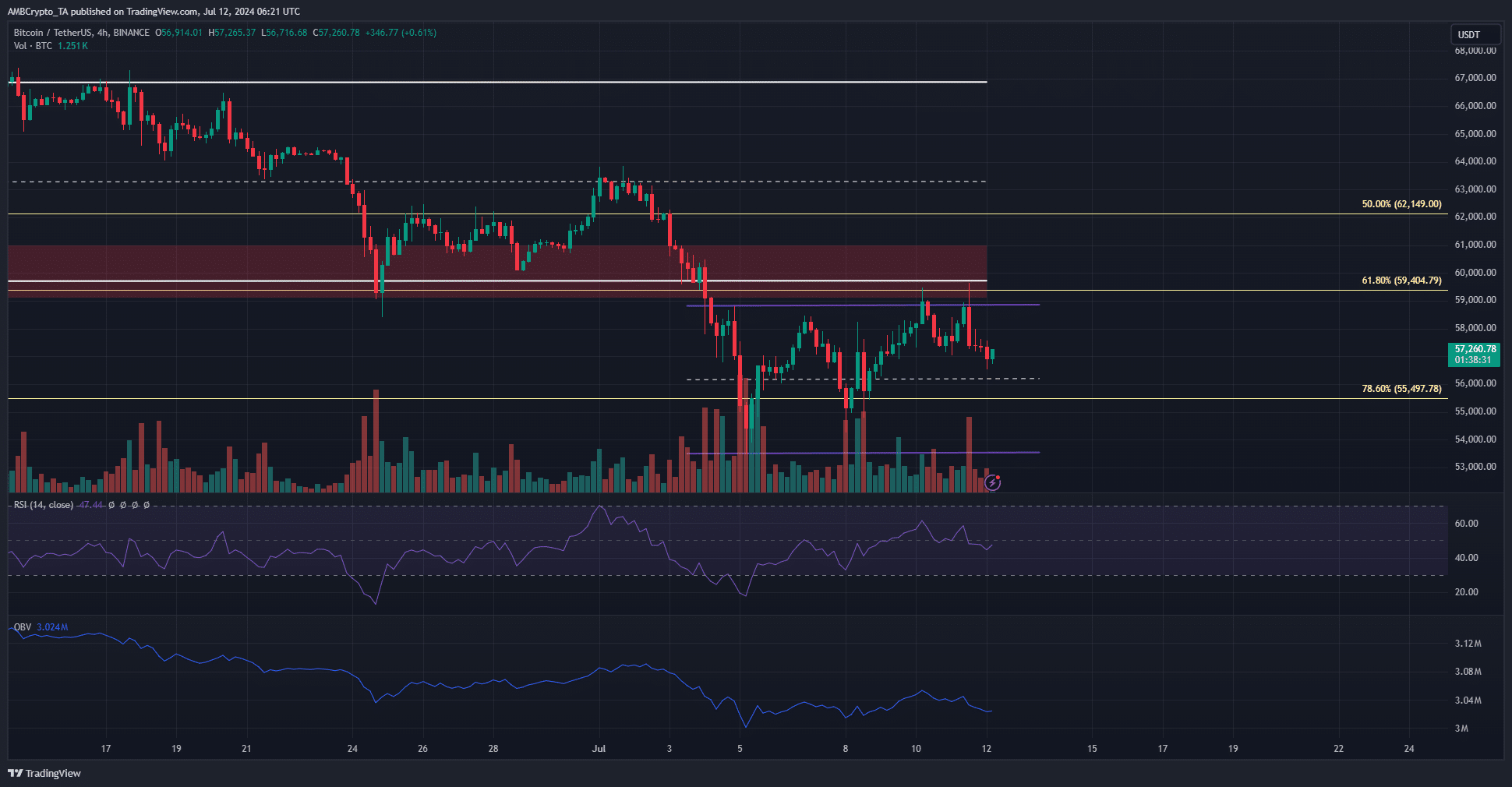Viewport: 1512px width, 787px height.
Task: Click the 10 date label on the time axis
Action: coord(916,749)
